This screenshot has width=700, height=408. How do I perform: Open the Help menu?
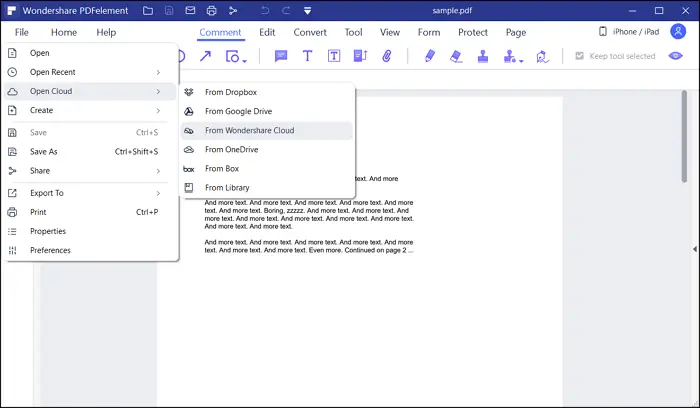coord(106,32)
